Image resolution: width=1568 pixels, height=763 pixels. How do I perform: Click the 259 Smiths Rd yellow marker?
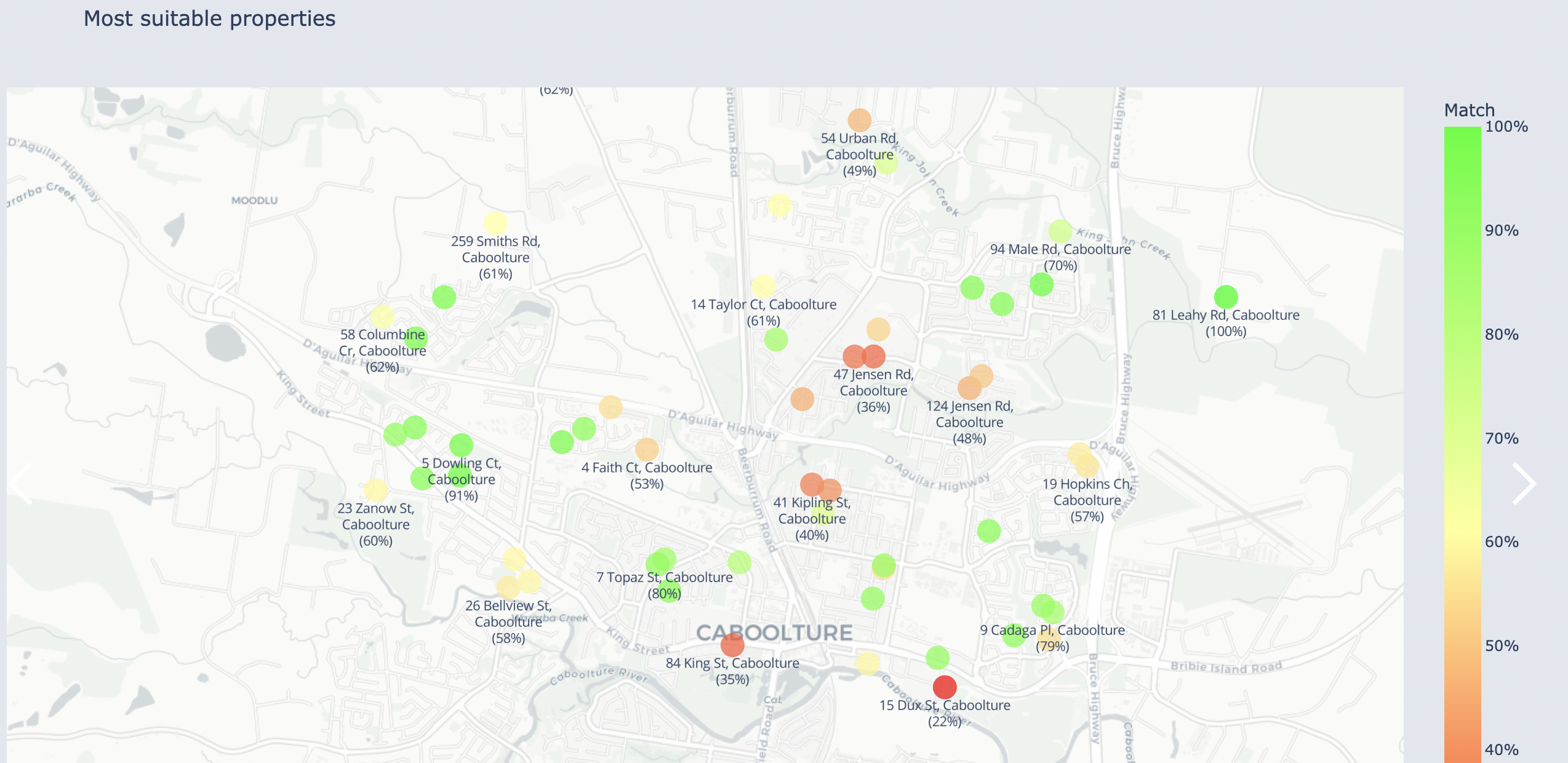495,223
